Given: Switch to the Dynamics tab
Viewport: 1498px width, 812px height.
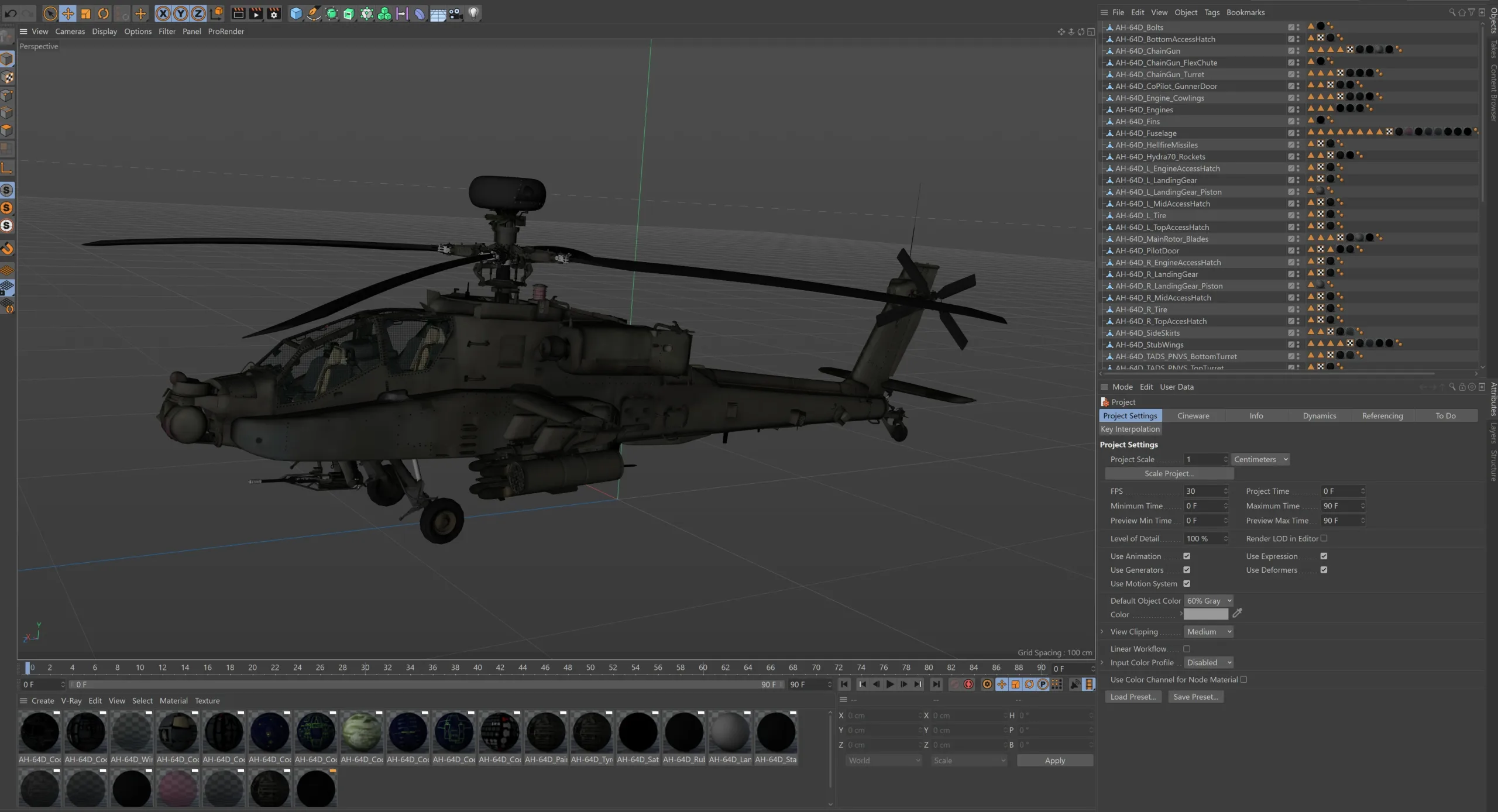Looking at the screenshot, I should click(x=1319, y=416).
